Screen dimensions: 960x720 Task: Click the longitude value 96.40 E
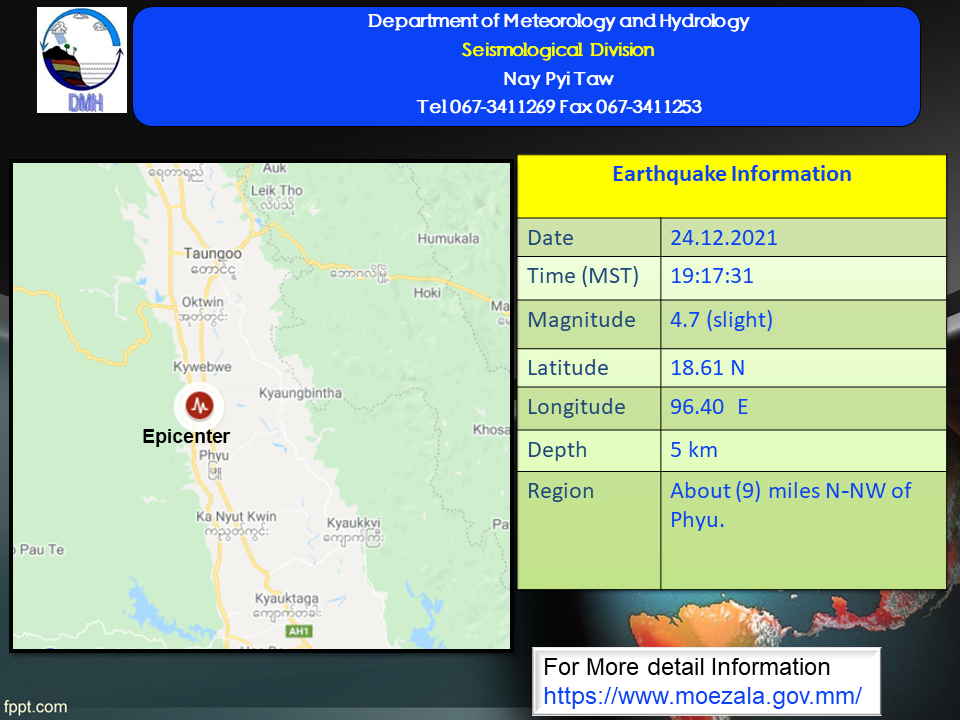(709, 407)
